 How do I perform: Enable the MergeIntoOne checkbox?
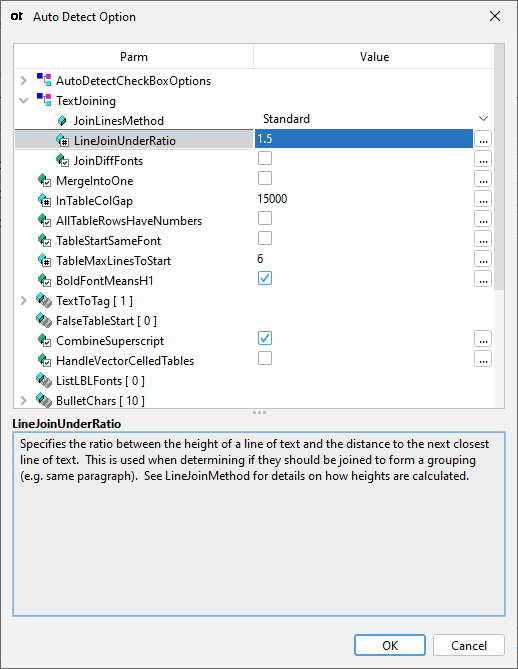265,178
